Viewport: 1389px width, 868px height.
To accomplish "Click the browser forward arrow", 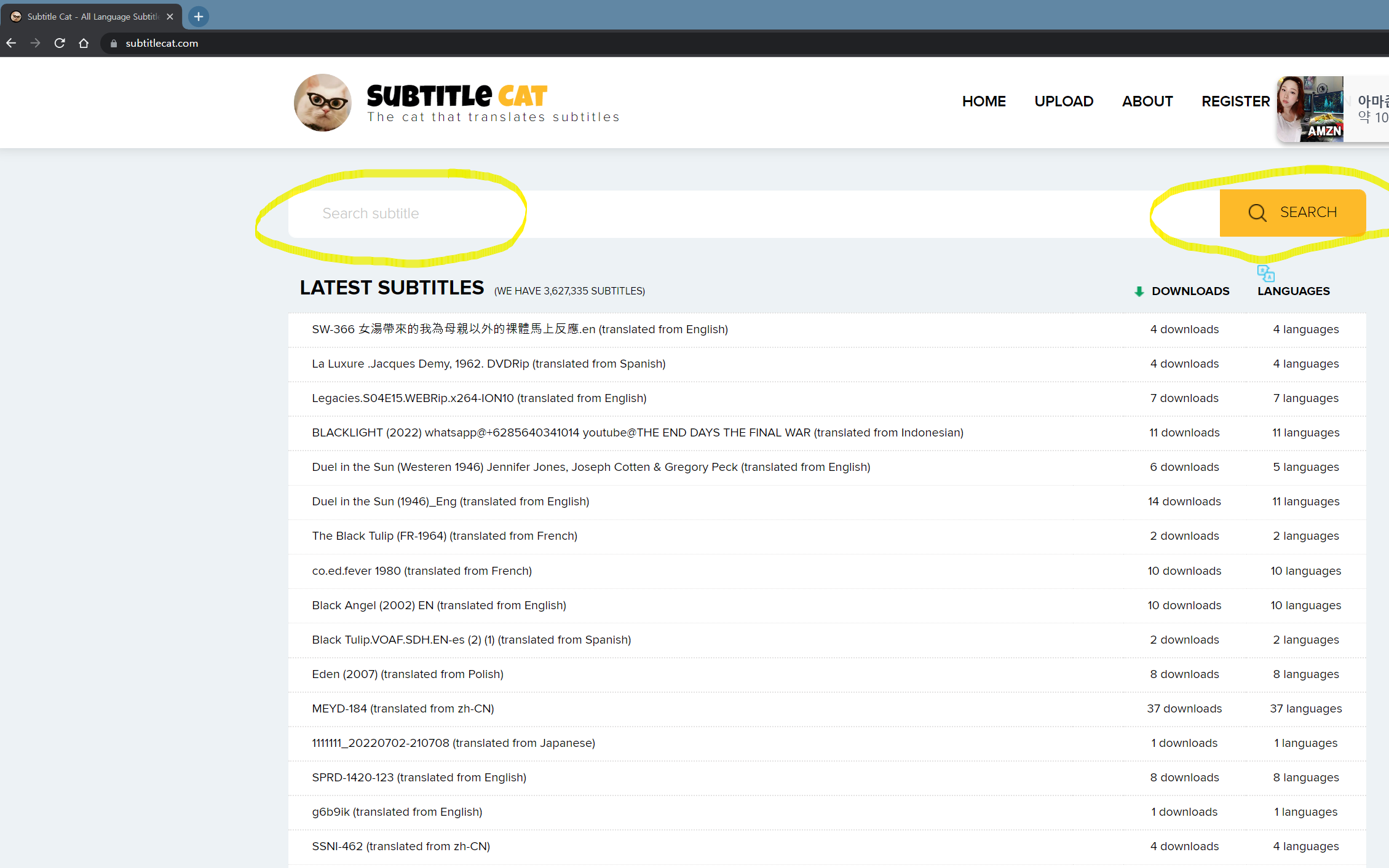I will tap(35, 43).
